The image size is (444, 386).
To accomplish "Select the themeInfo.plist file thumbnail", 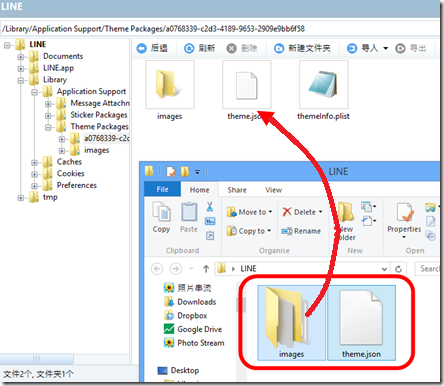I will click(x=324, y=85).
